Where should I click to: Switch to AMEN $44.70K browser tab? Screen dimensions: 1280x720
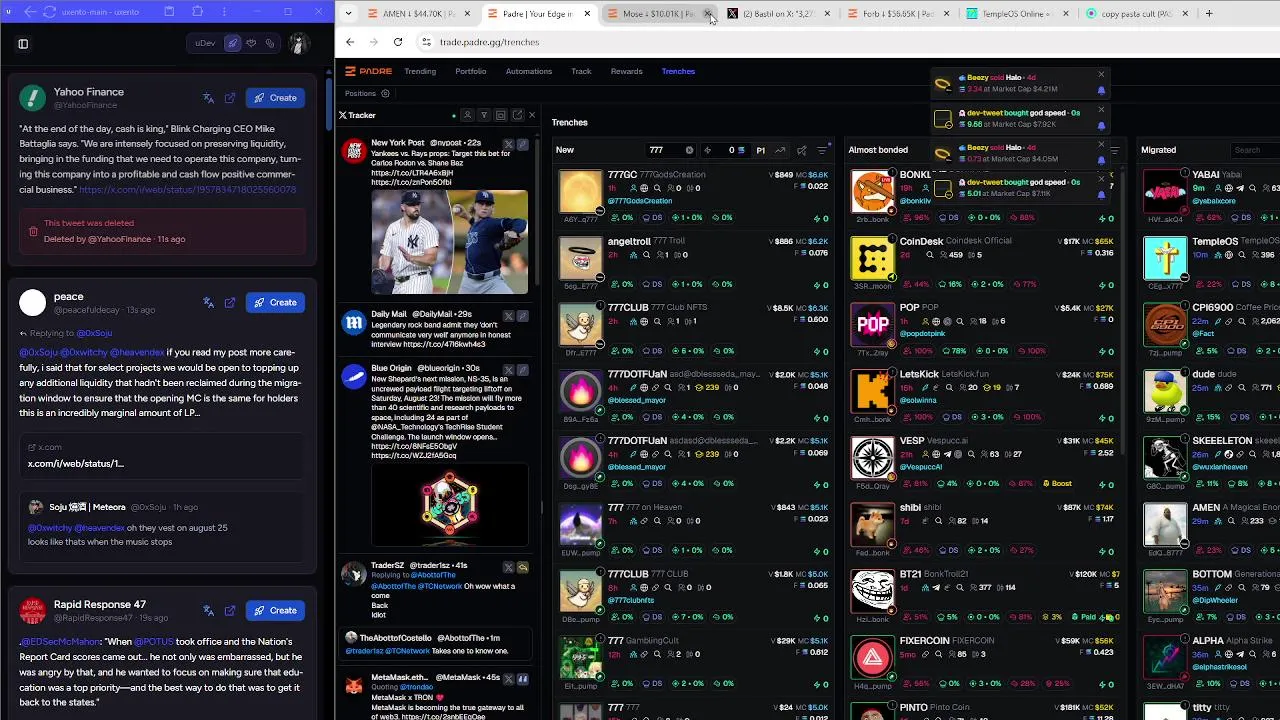[420, 14]
